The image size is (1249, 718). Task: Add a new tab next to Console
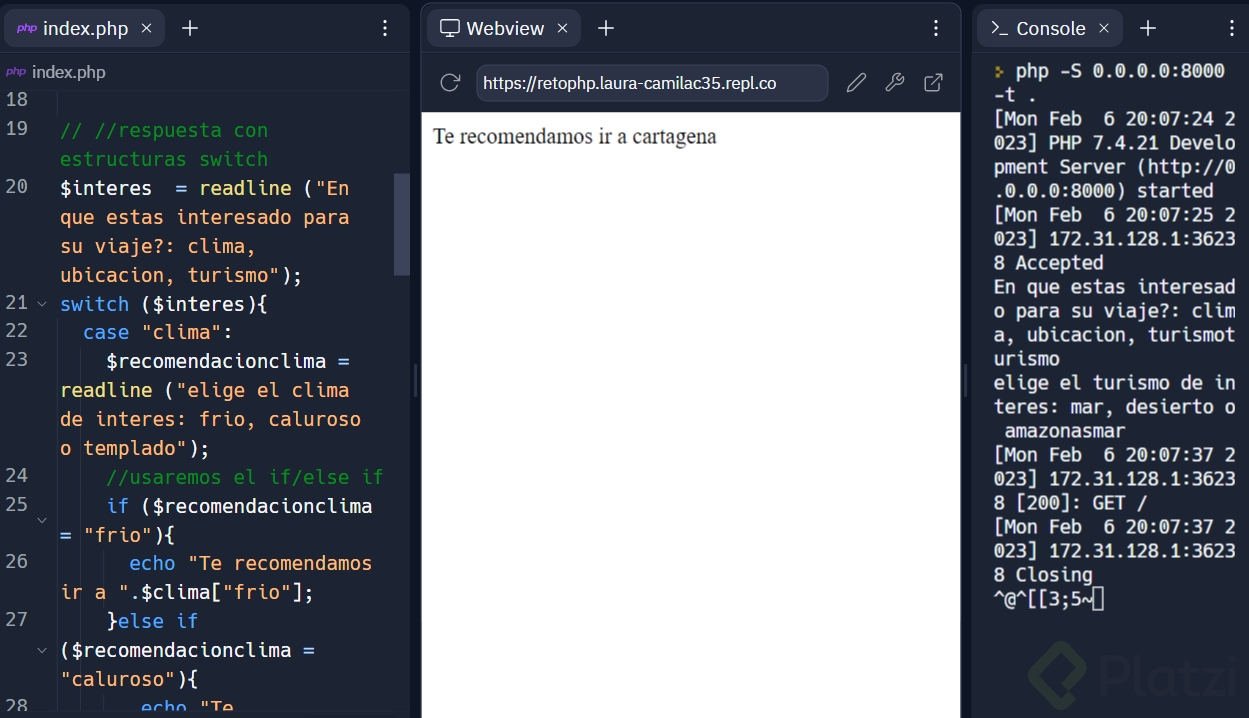point(1148,28)
